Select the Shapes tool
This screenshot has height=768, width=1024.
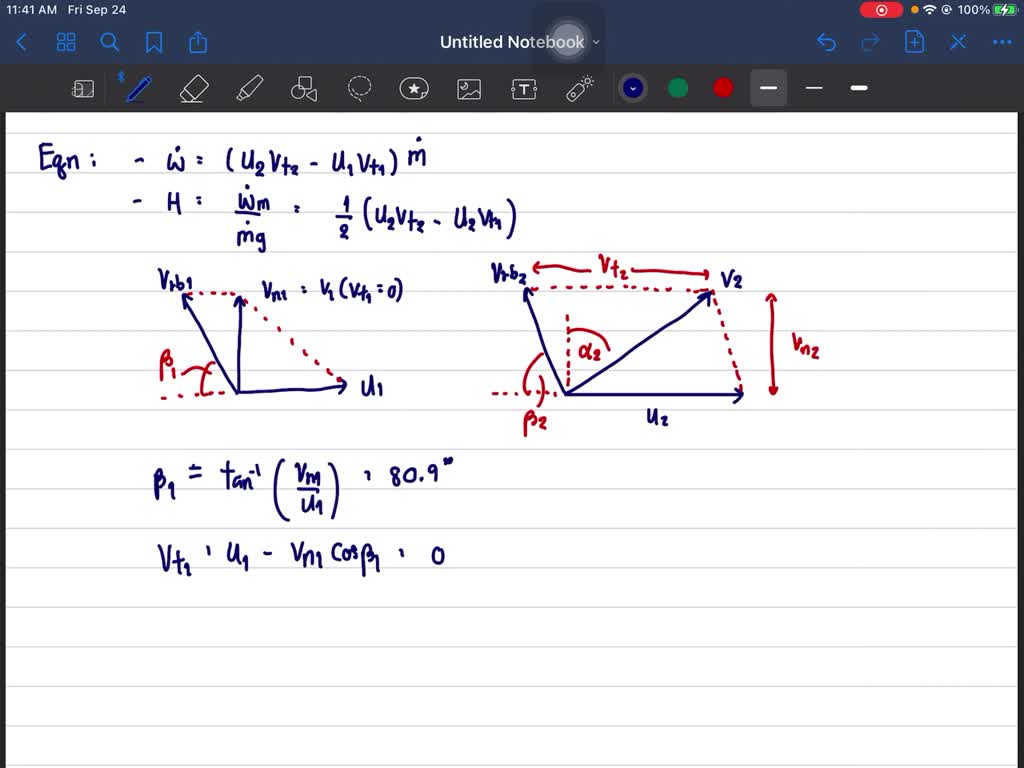[x=303, y=89]
